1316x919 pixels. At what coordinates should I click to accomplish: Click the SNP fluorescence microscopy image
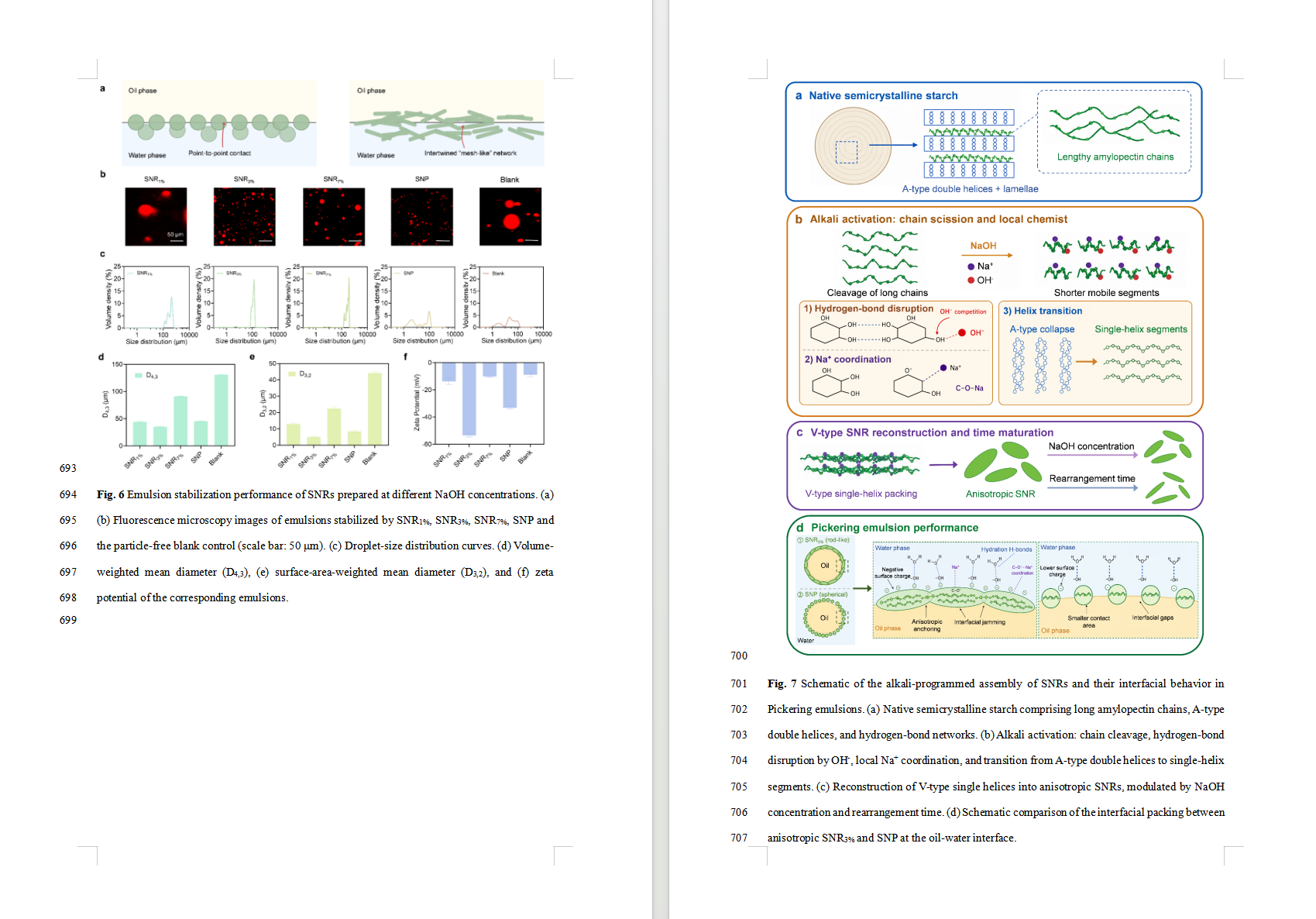point(422,216)
